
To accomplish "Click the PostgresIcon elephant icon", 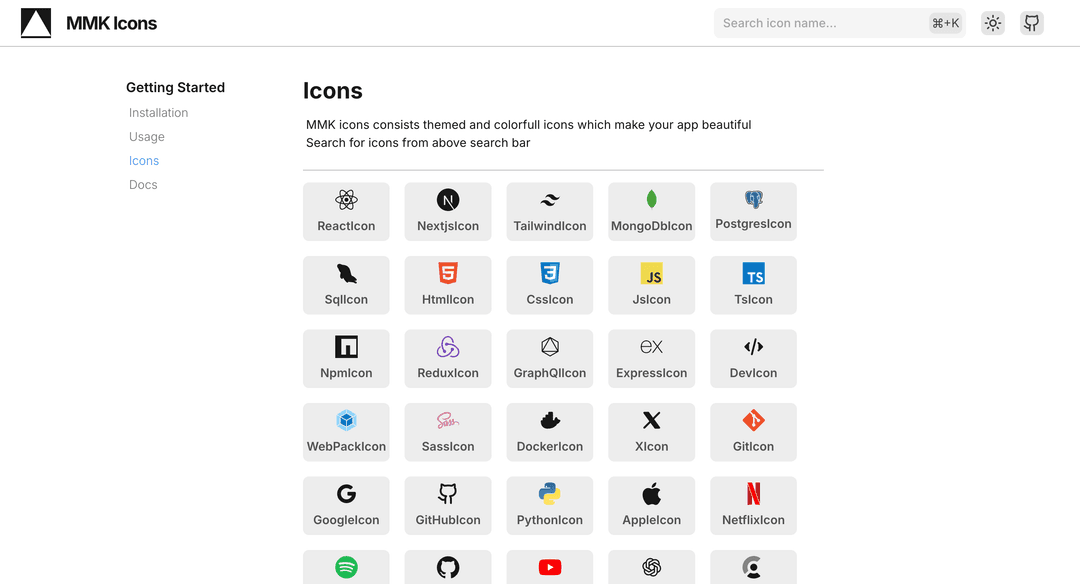I will [x=753, y=199].
